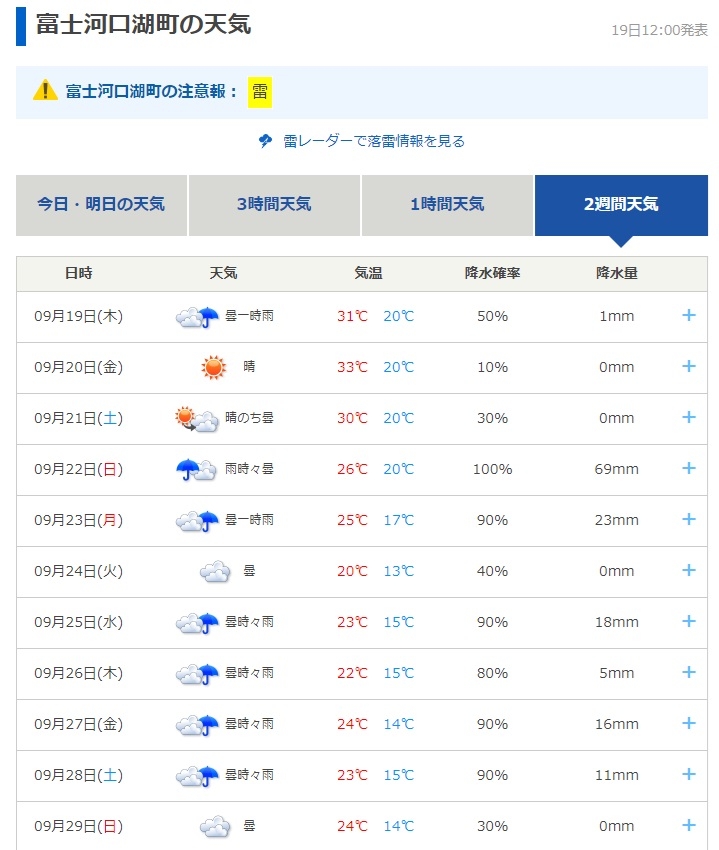Open the 1時間天気 tab

pyautogui.click(x=447, y=204)
